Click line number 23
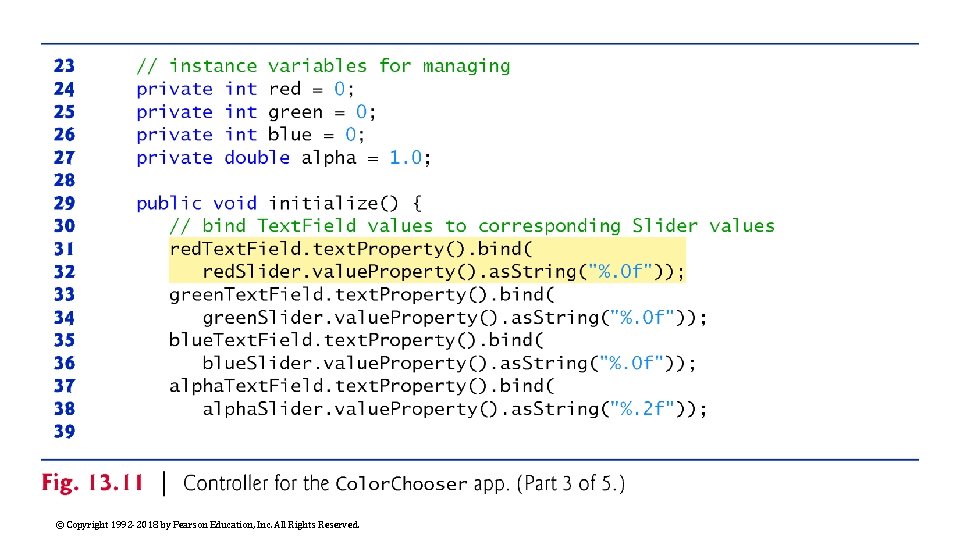 tap(64, 66)
